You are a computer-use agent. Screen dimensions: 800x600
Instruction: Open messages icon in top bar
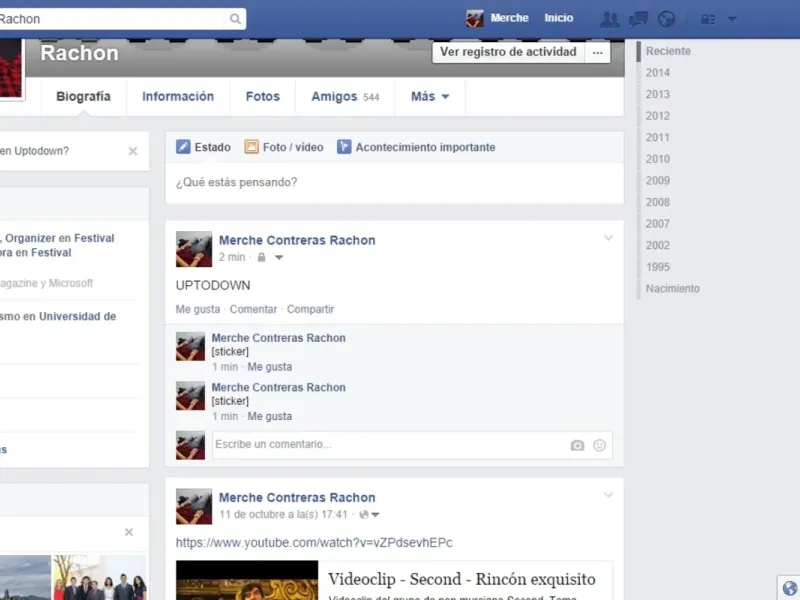click(x=638, y=19)
